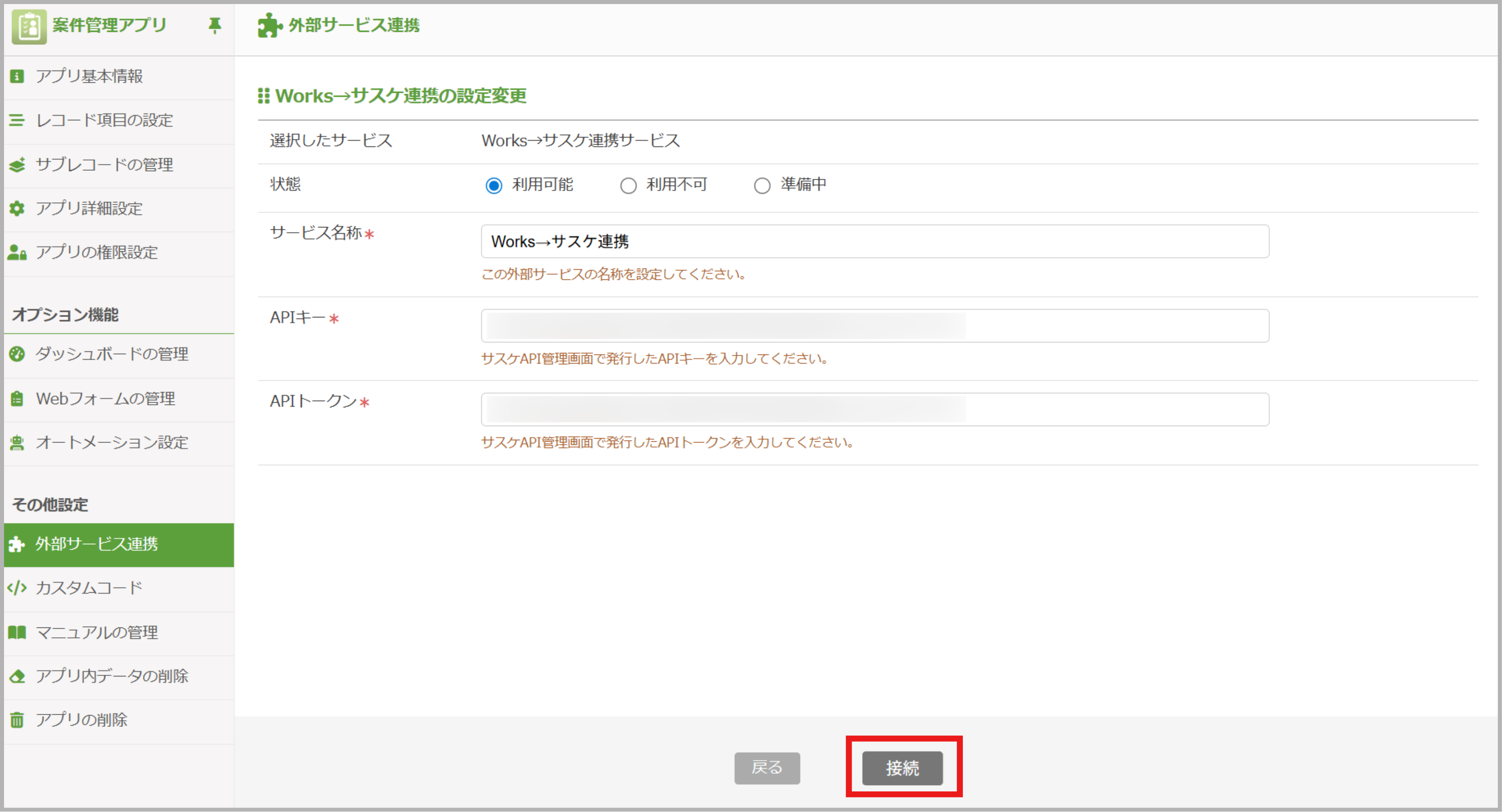Click the その他設定 section label
1502x812 pixels.
(x=50, y=505)
